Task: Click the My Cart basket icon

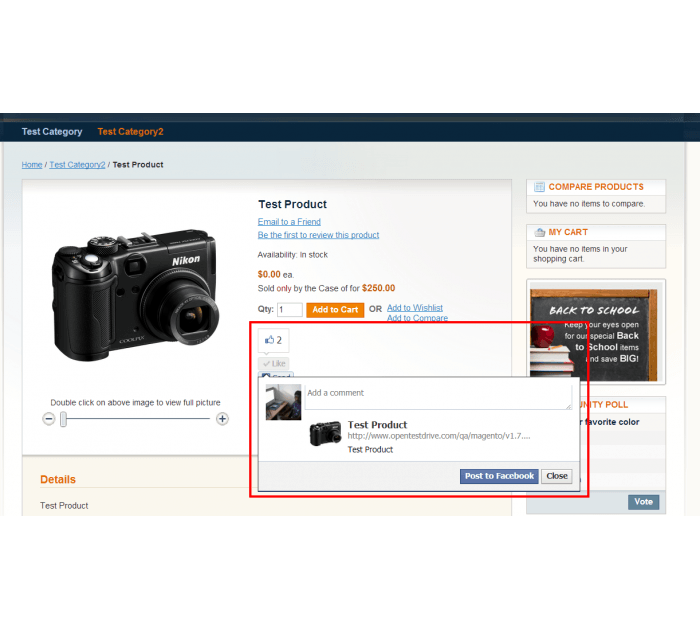Action: 540,232
